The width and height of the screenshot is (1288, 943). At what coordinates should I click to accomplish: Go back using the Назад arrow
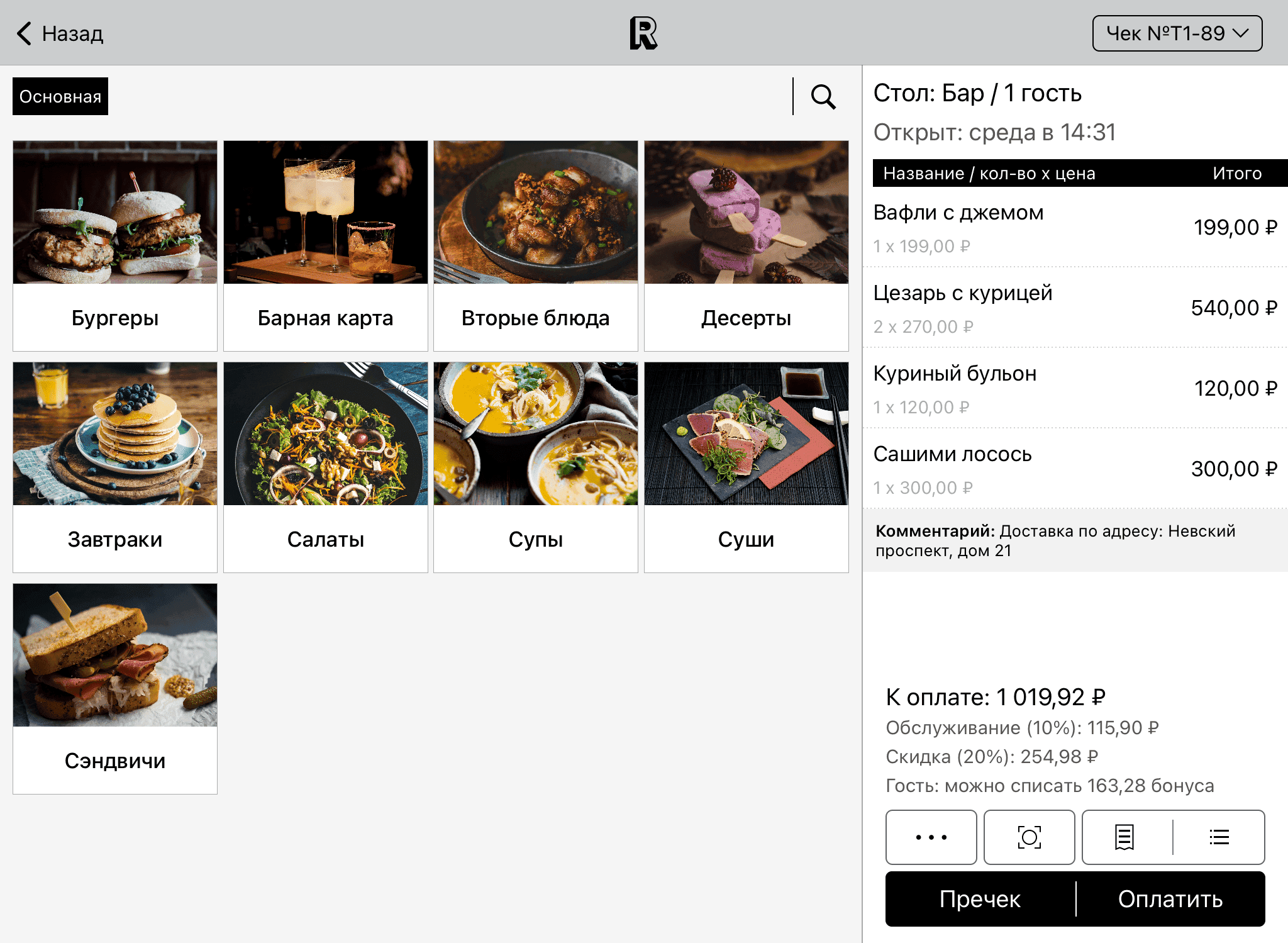coord(60,33)
